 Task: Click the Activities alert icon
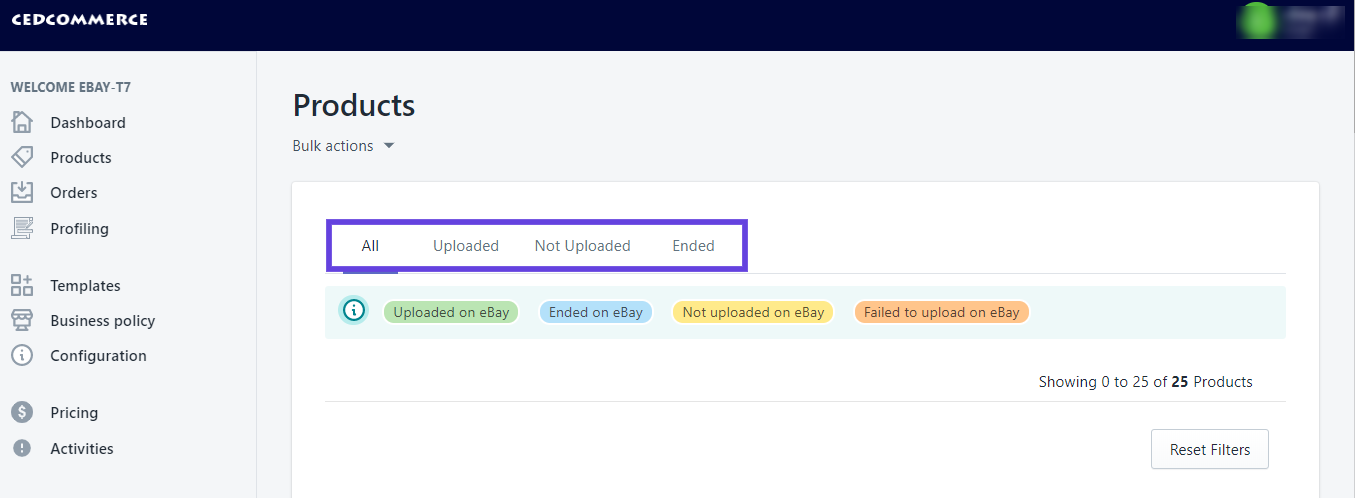22,449
